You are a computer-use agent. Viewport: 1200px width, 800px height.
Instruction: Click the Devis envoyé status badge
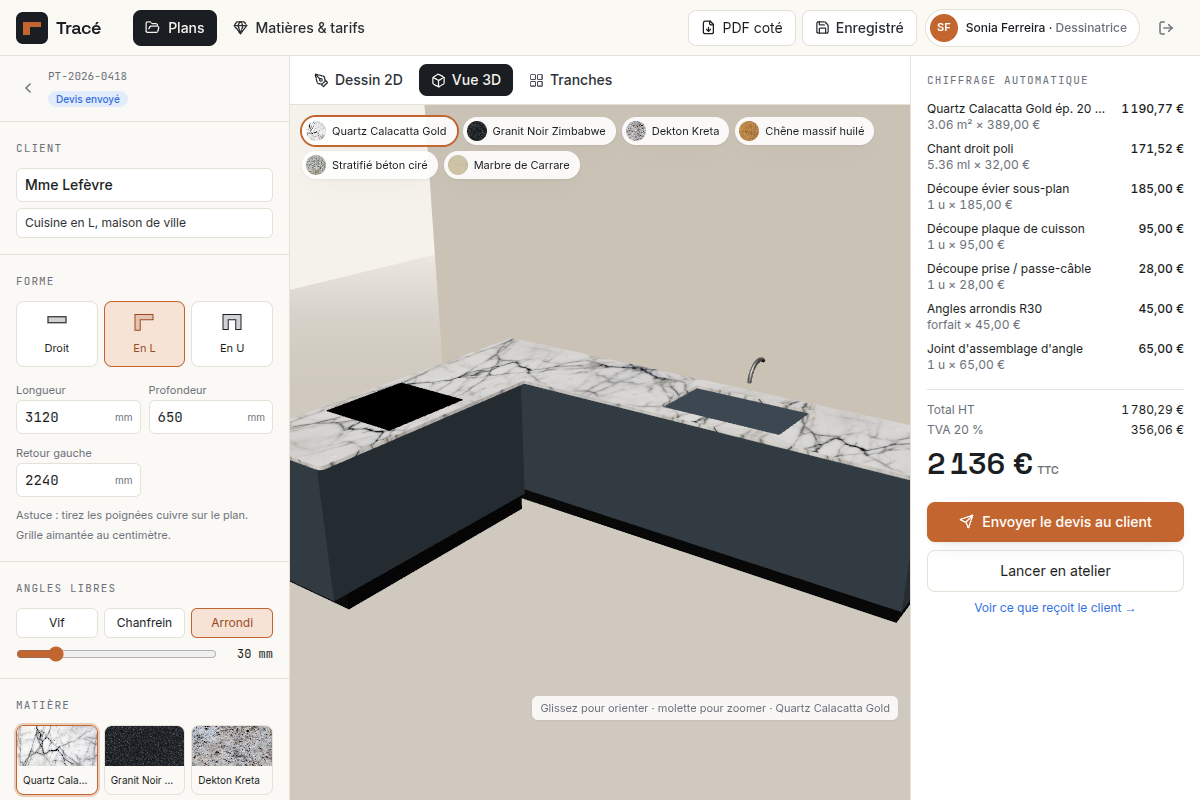(x=88, y=99)
